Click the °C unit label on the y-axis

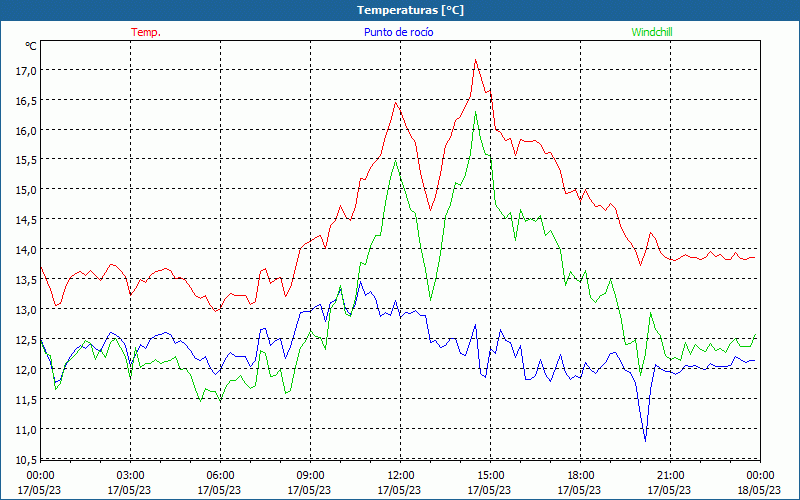[31, 46]
